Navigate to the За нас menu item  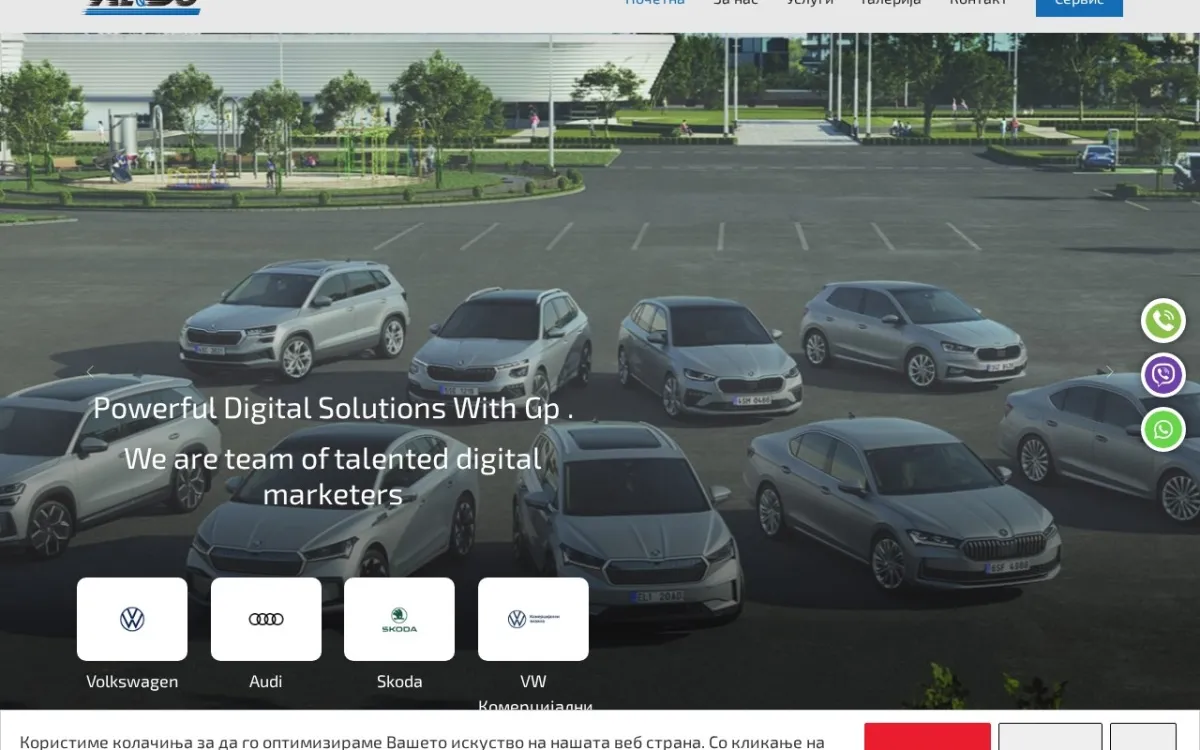(736, 3)
